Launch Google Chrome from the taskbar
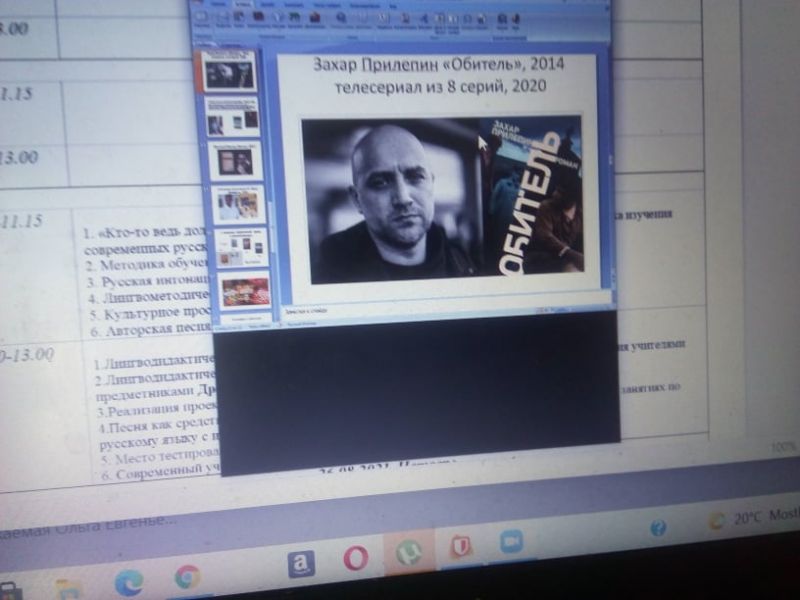 point(187,577)
